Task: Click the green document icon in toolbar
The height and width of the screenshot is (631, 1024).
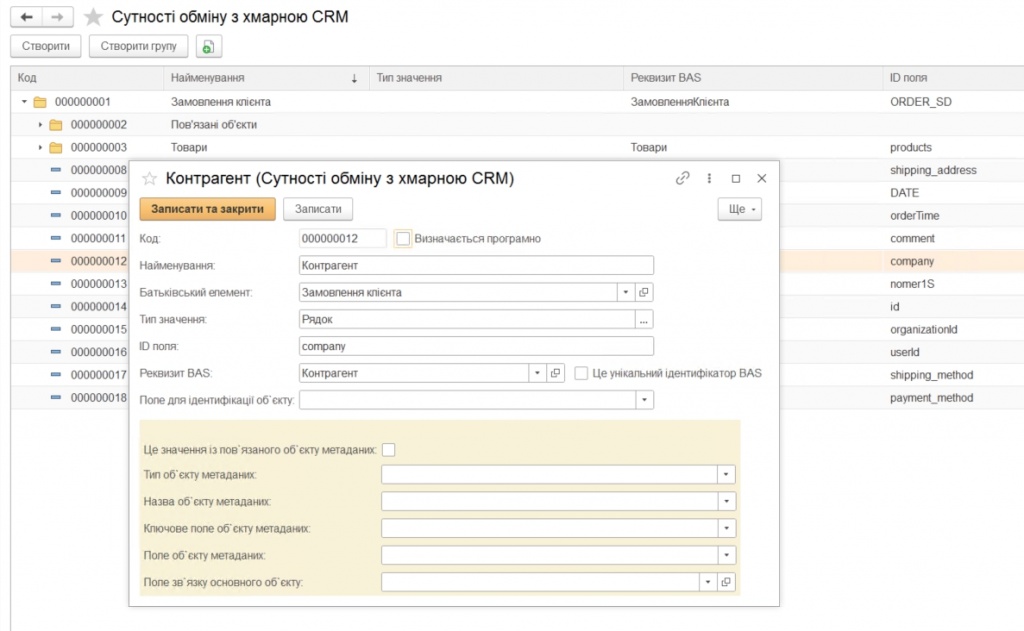Action: click(x=209, y=46)
